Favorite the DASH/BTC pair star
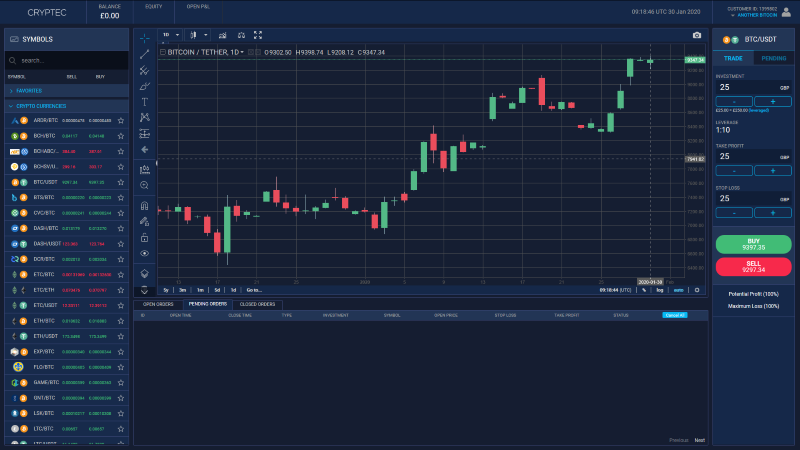This screenshot has height=450, width=800. click(121, 229)
